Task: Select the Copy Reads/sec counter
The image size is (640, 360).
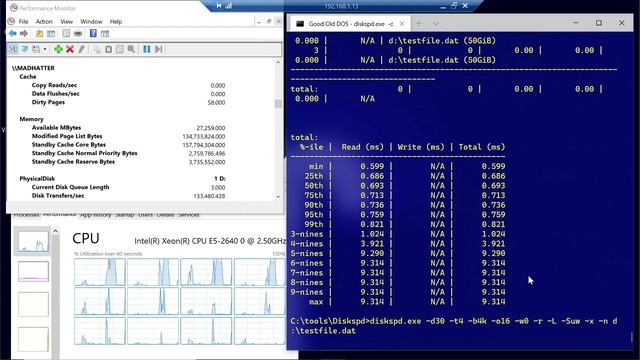Action: [54, 85]
